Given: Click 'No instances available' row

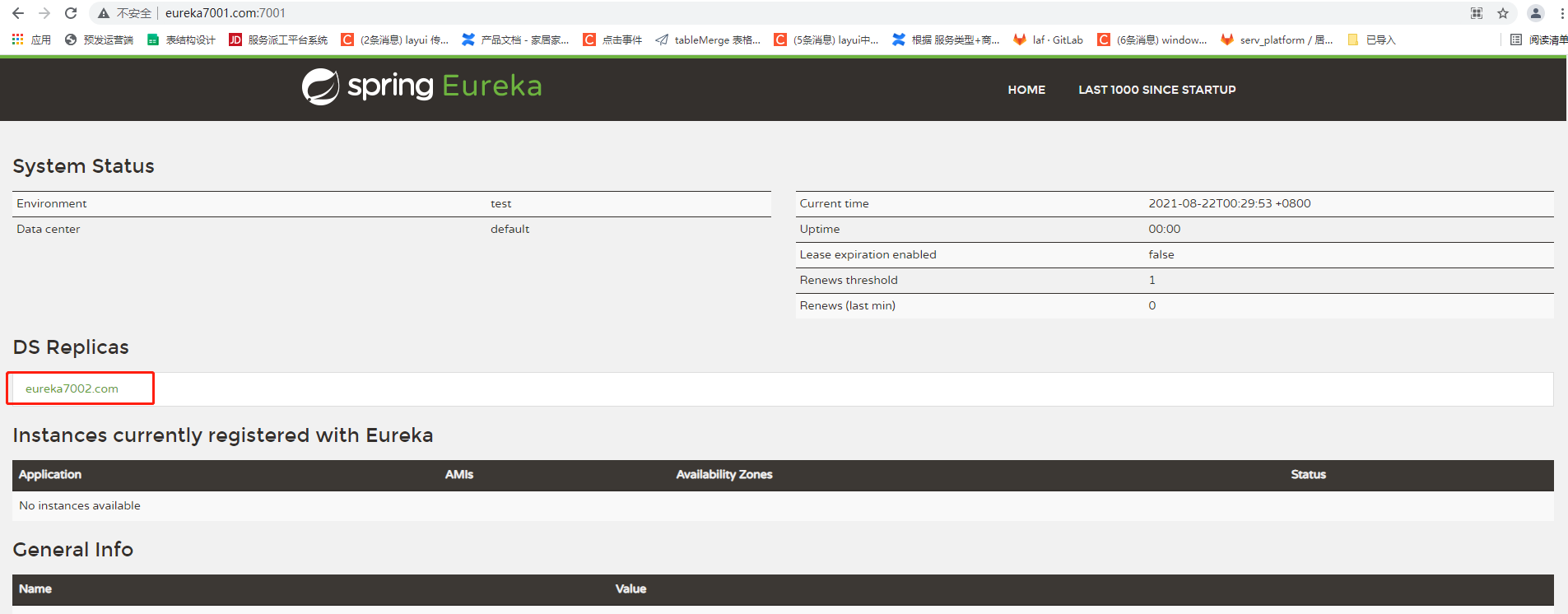Looking at the screenshot, I should coord(783,505).
